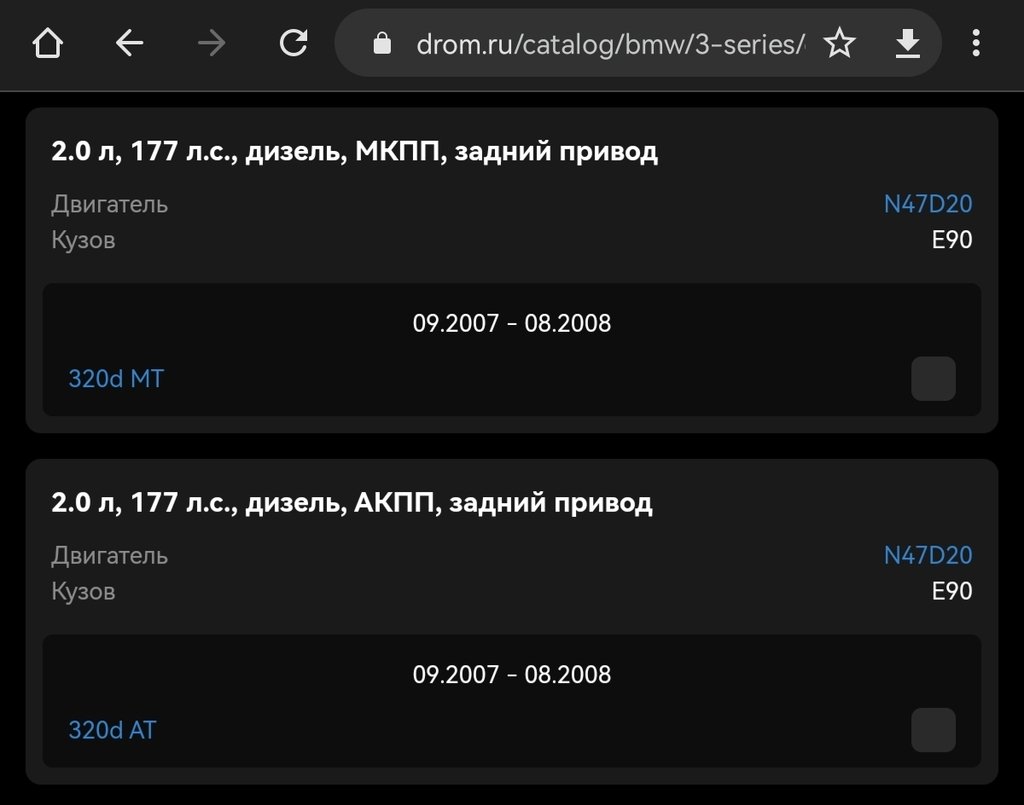Click the дизель МКПП задний привод heading

[x=354, y=152]
